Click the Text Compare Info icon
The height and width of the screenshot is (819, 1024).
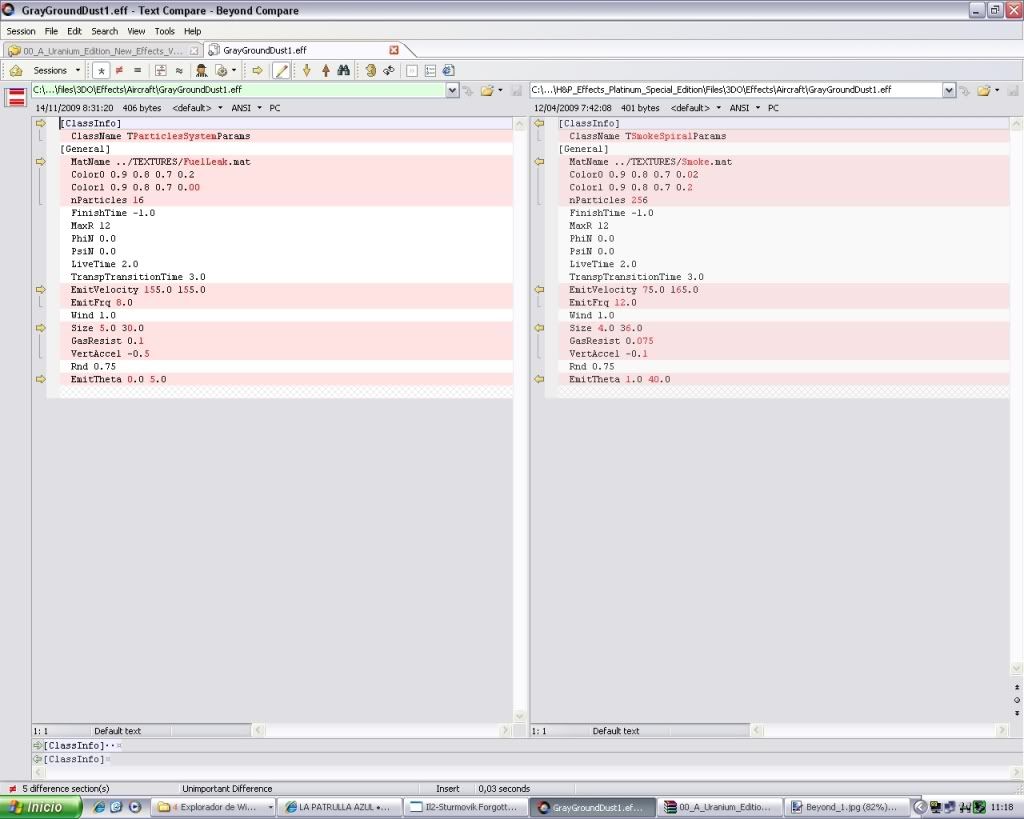[x=430, y=71]
